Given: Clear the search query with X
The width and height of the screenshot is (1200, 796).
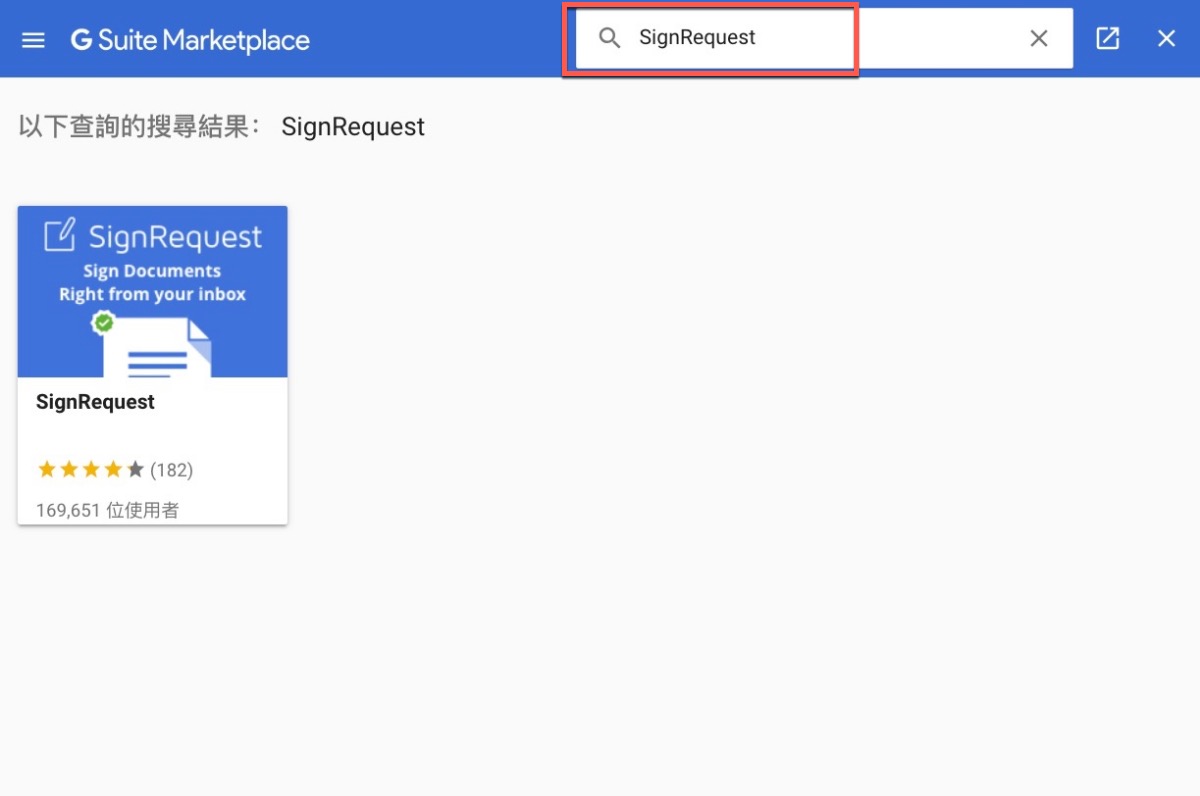Looking at the screenshot, I should pyautogui.click(x=1039, y=38).
